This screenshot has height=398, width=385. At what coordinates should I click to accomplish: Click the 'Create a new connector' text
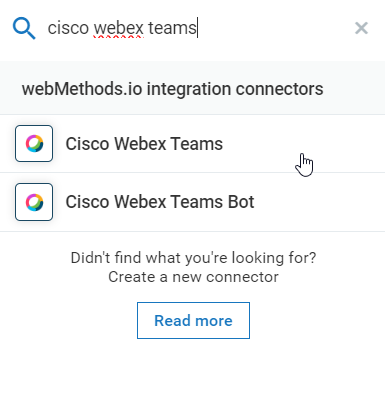click(193, 277)
